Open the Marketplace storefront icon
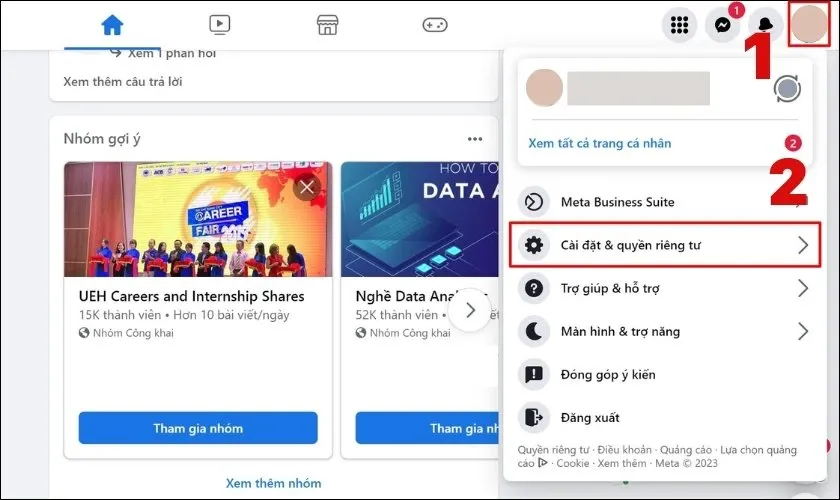The width and height of the screenshot is (840, 500). coord(327,24)
